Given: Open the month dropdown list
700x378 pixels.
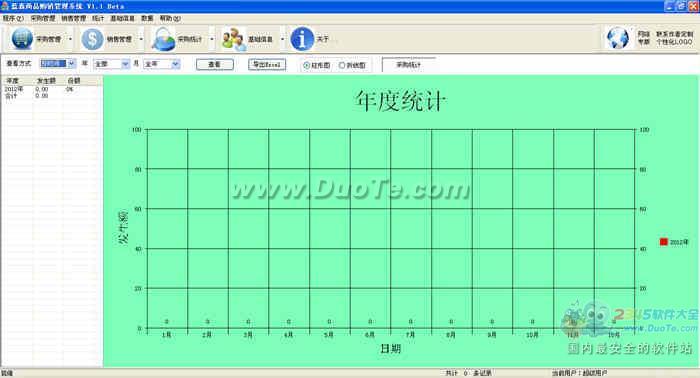Looking at the screenshot, I should (175, 64).
